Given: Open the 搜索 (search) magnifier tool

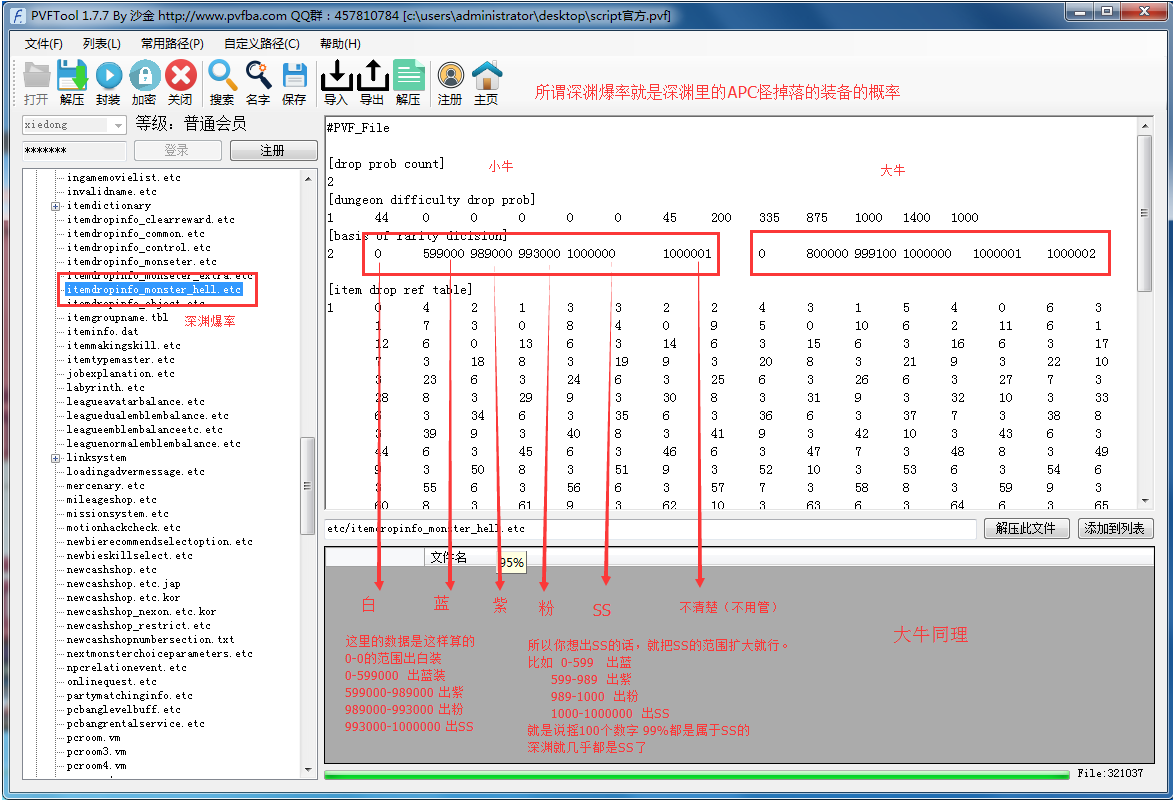Looking at the screenshot, I should [x=222, y=81].
